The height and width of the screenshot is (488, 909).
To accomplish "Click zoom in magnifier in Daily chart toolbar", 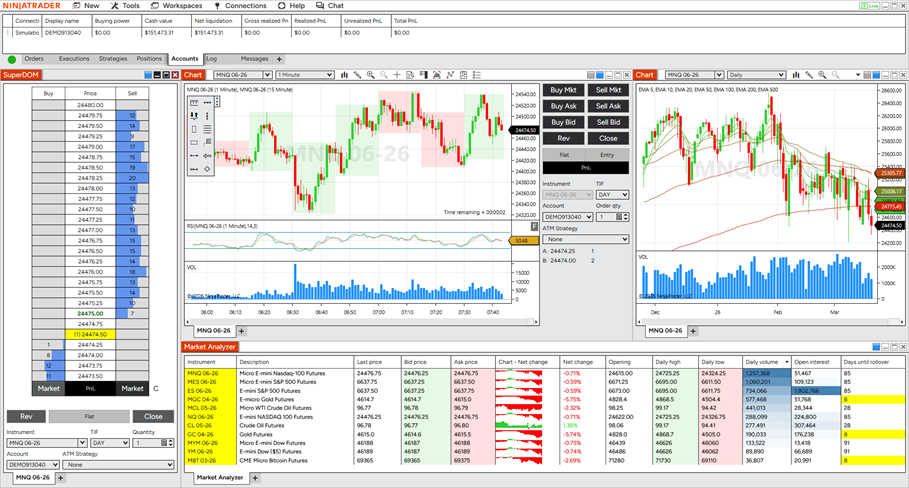I will point(822,75).
